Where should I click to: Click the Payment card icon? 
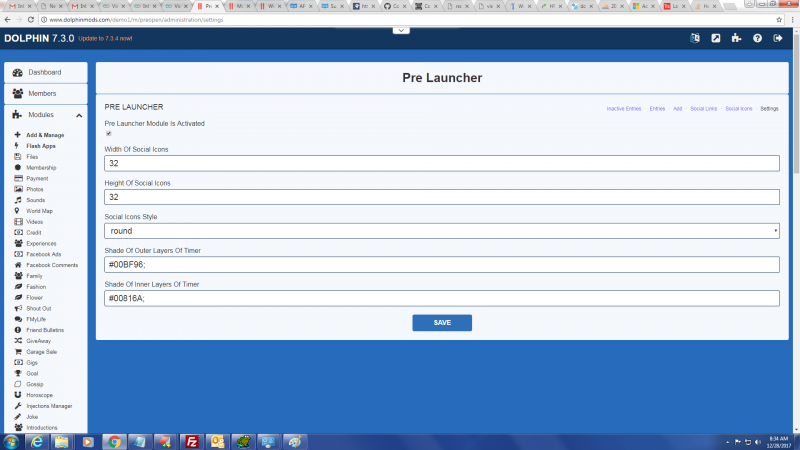(18, 178)
